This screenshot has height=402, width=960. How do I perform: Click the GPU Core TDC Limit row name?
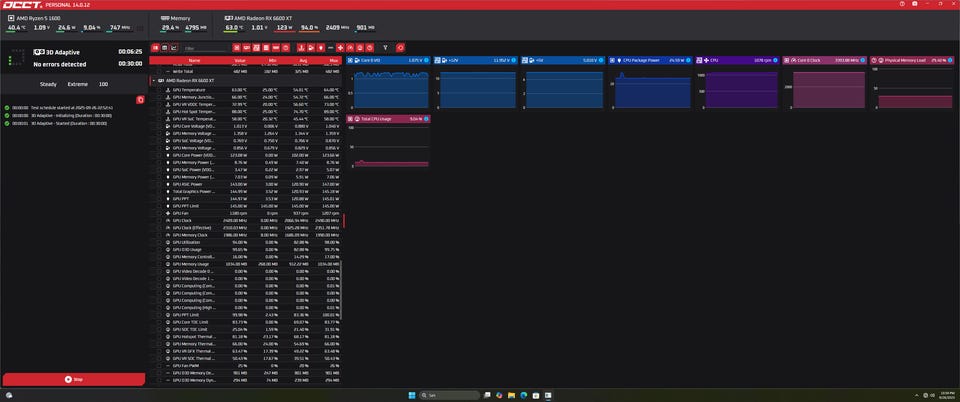point(190,322)
